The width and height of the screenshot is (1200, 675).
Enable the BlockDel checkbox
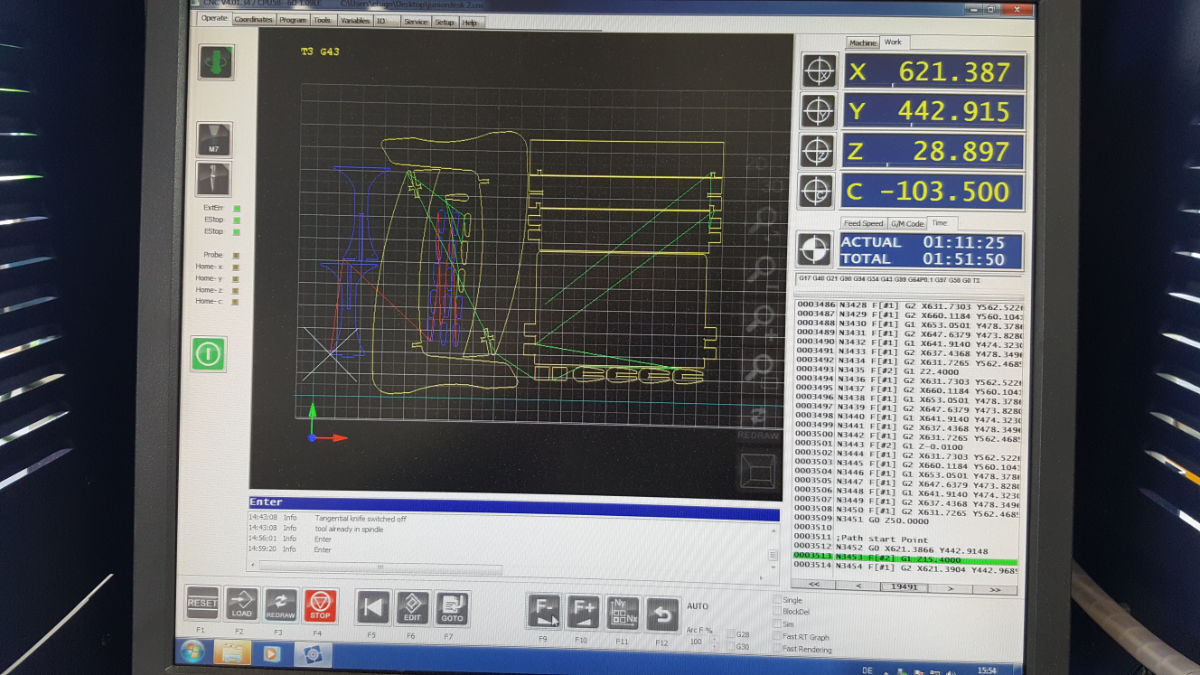click(777, 612)
